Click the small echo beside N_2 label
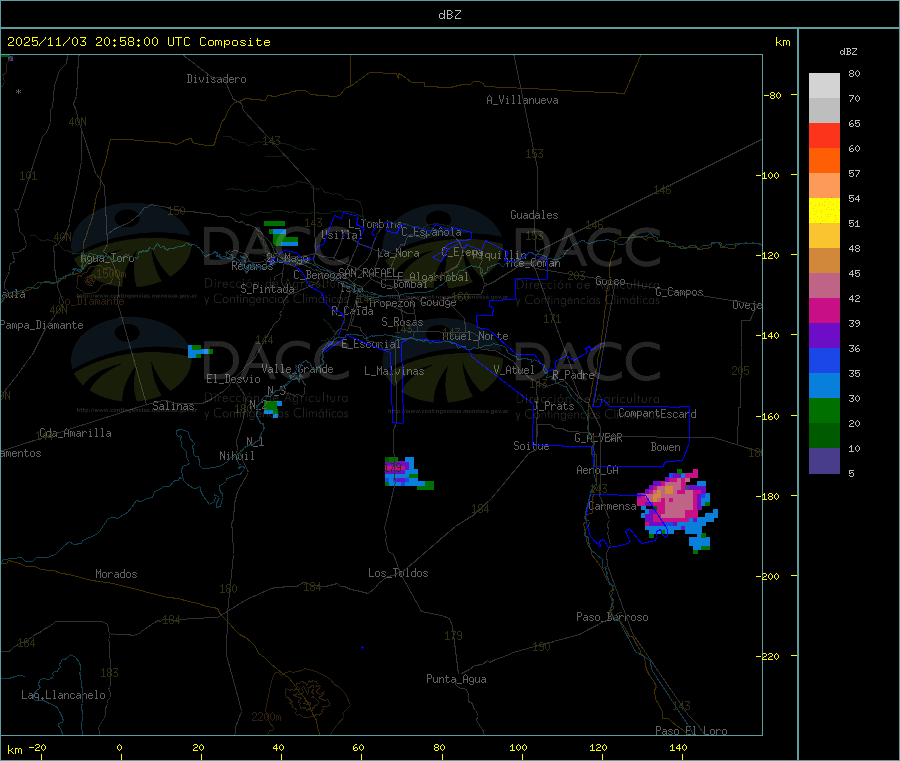This screenshot has height=761, width=900. coord(272,409)
